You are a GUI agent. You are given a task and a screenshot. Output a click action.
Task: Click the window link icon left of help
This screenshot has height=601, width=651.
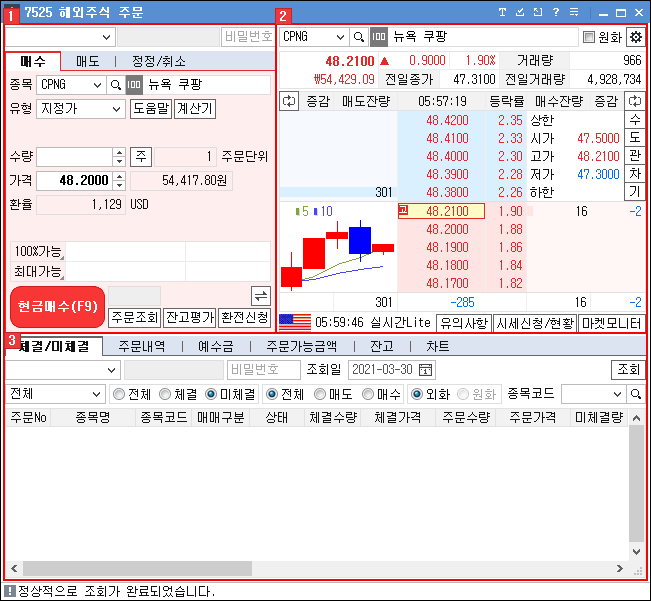pos(538,12)
